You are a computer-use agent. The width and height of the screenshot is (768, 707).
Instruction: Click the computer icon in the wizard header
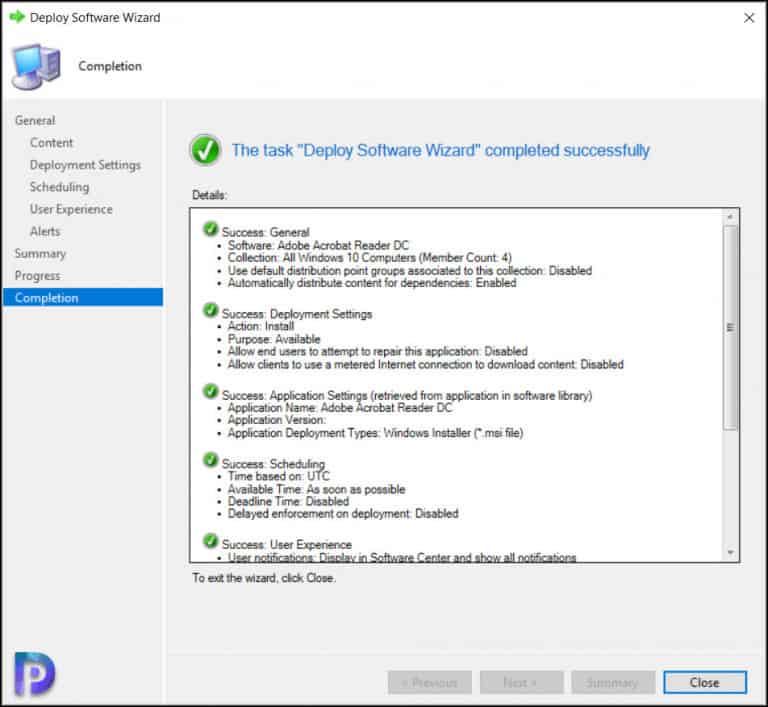(36, 67)
